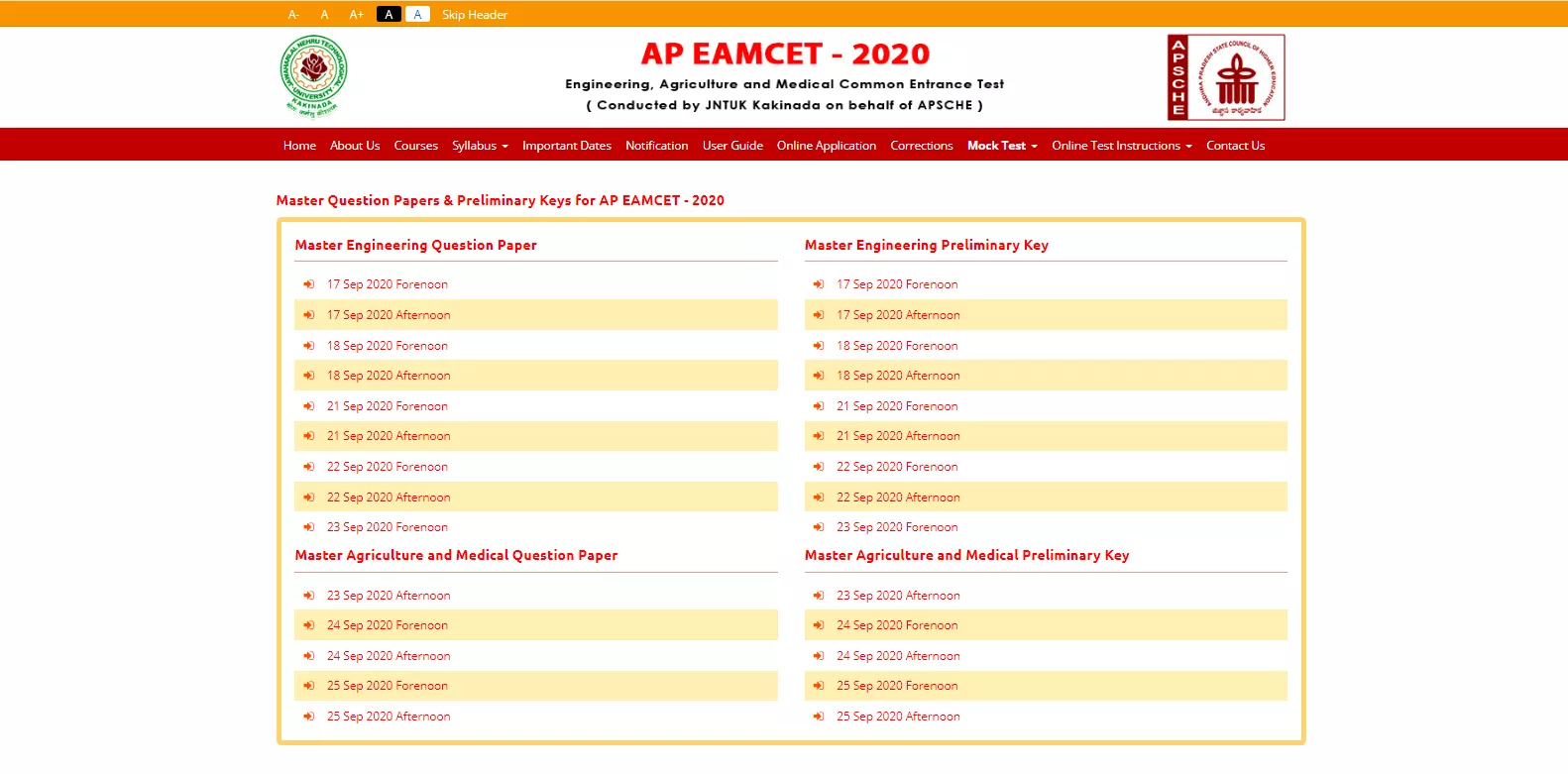
Task: Open the Notification menu item
Action: point(657,146)
